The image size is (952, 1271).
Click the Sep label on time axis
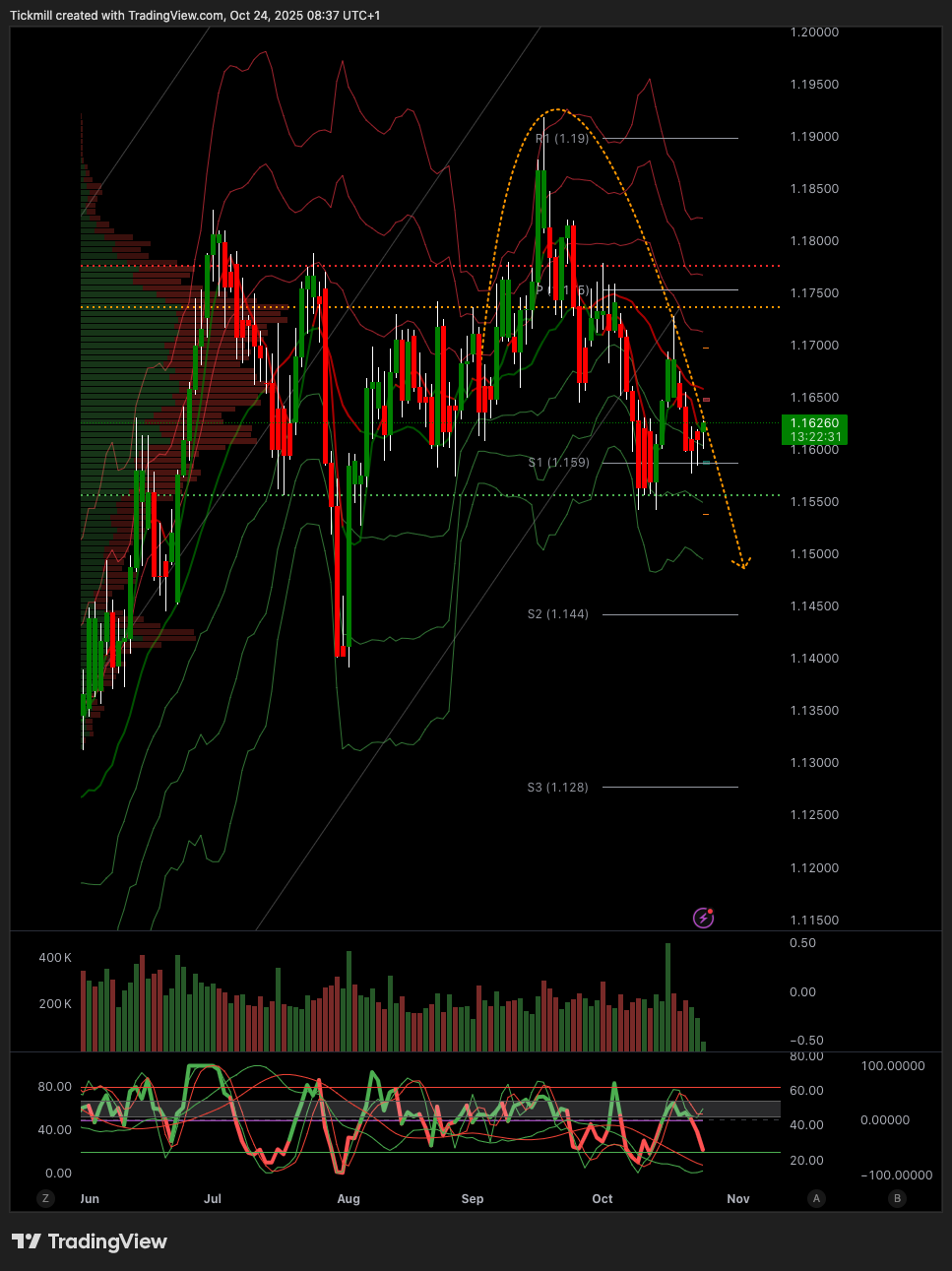(x=473, y=1199)
